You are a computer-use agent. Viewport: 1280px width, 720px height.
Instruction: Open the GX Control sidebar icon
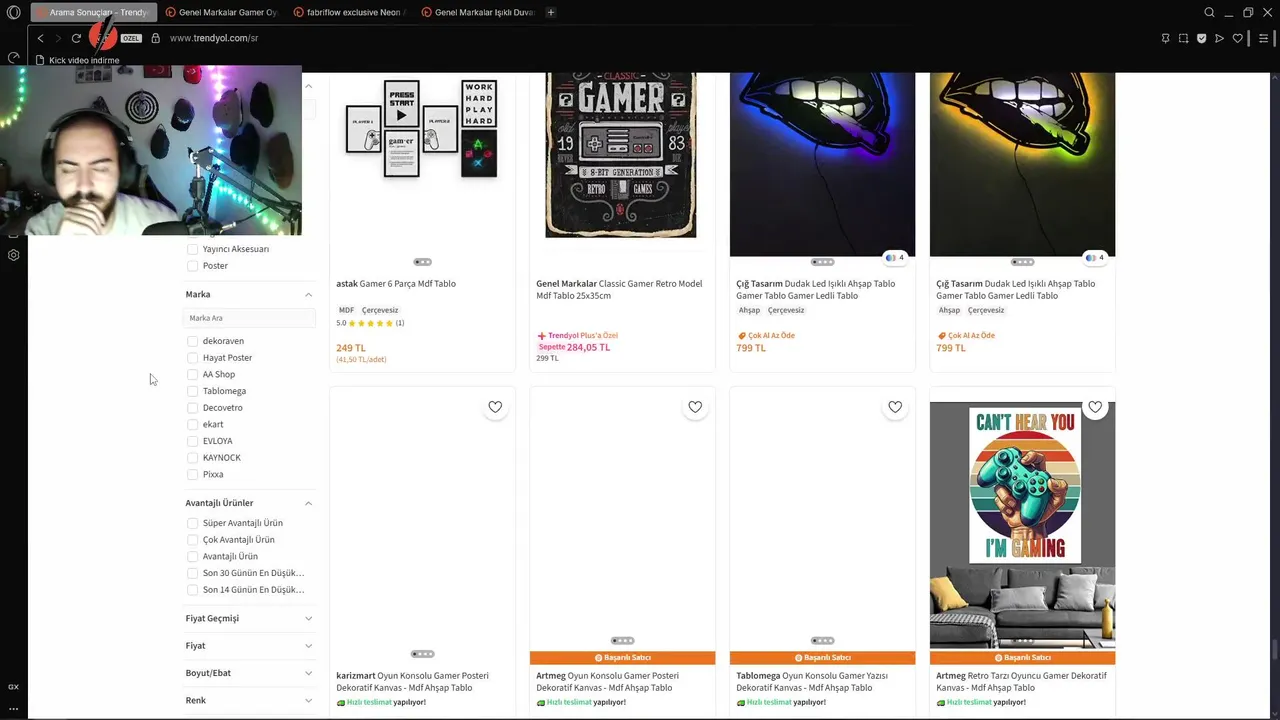13,57
